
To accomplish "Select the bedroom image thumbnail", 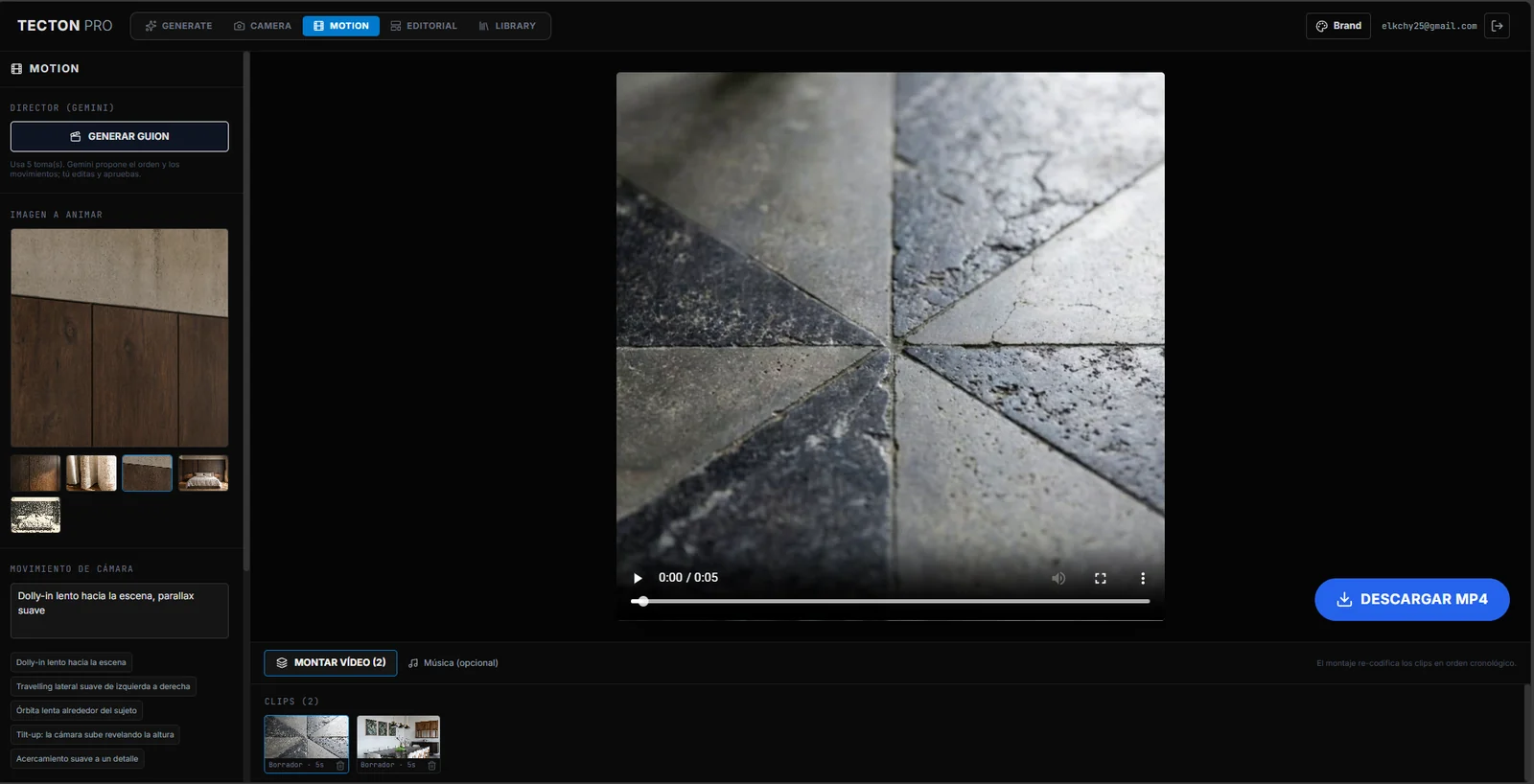I will (203, 473).
